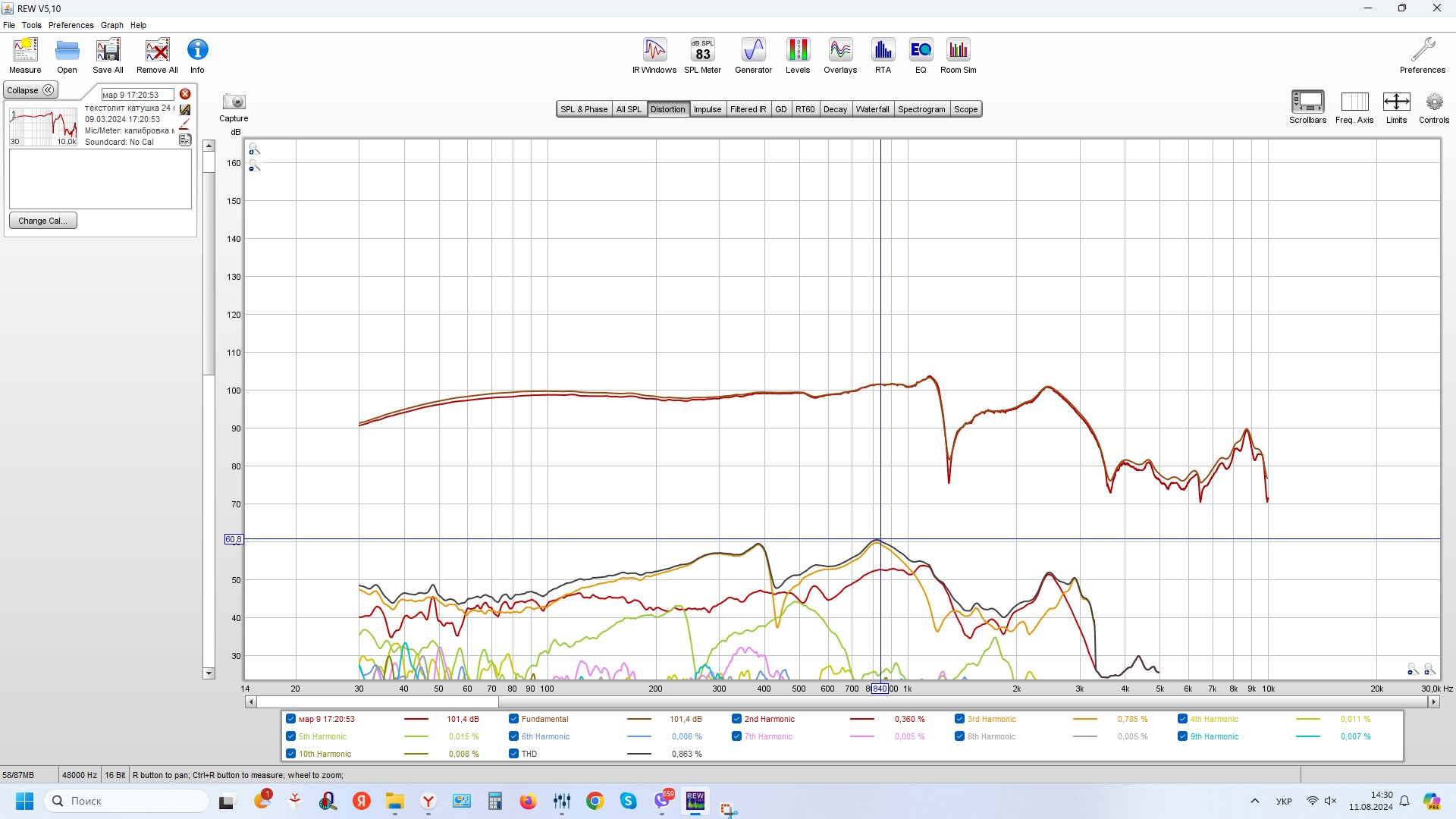The width and height of the screenshot is (1456, 819).
Task: Uncheck the 2nd Harmonic trace
Action: tap(736, 719)
